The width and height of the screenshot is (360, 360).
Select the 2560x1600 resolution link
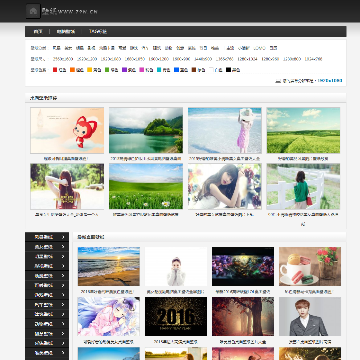click(x=63, y=59)
